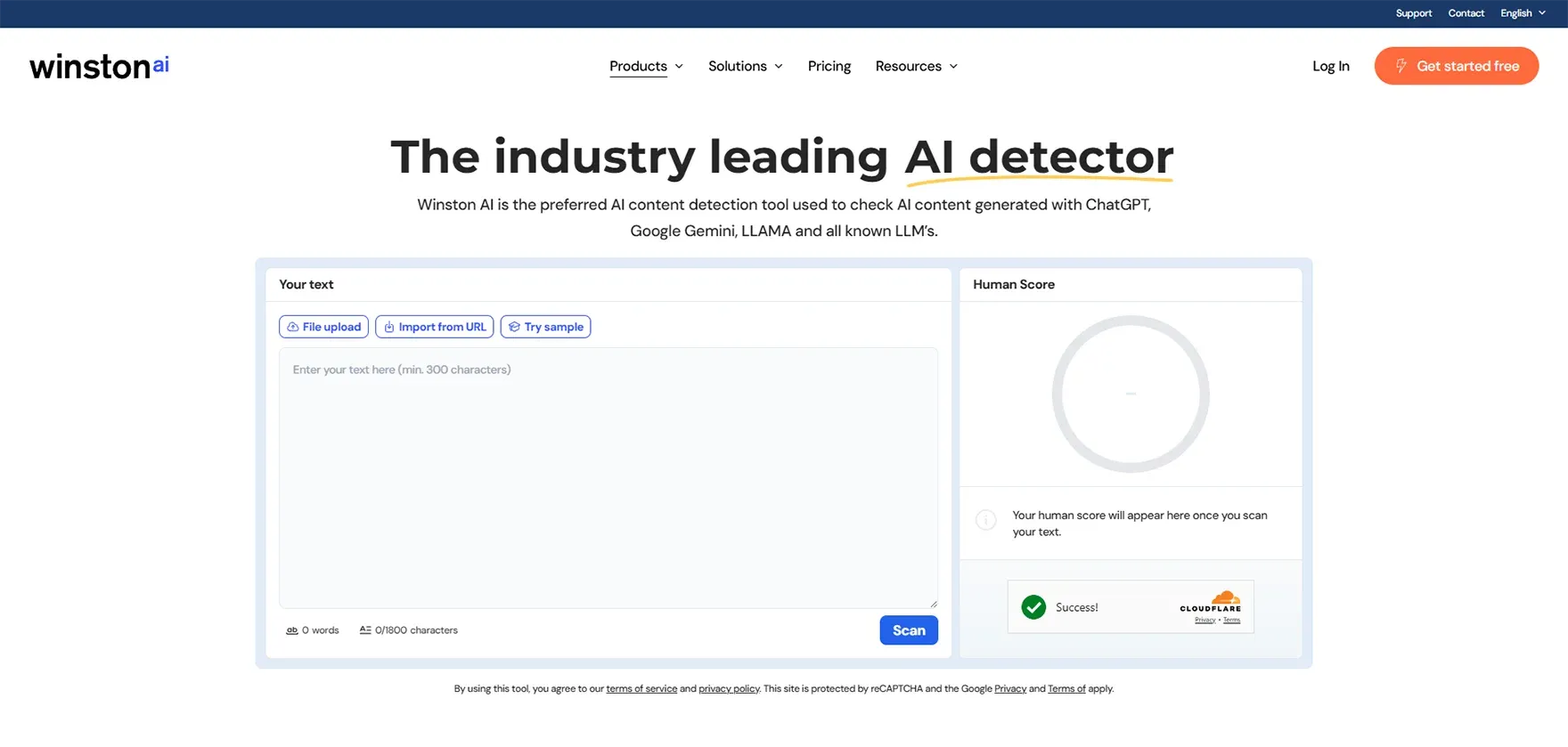Image resolution: width=1568 pixels, height=747 pixels.
Task: Click inside the Enter your text field
Action: tap(608, 478)
